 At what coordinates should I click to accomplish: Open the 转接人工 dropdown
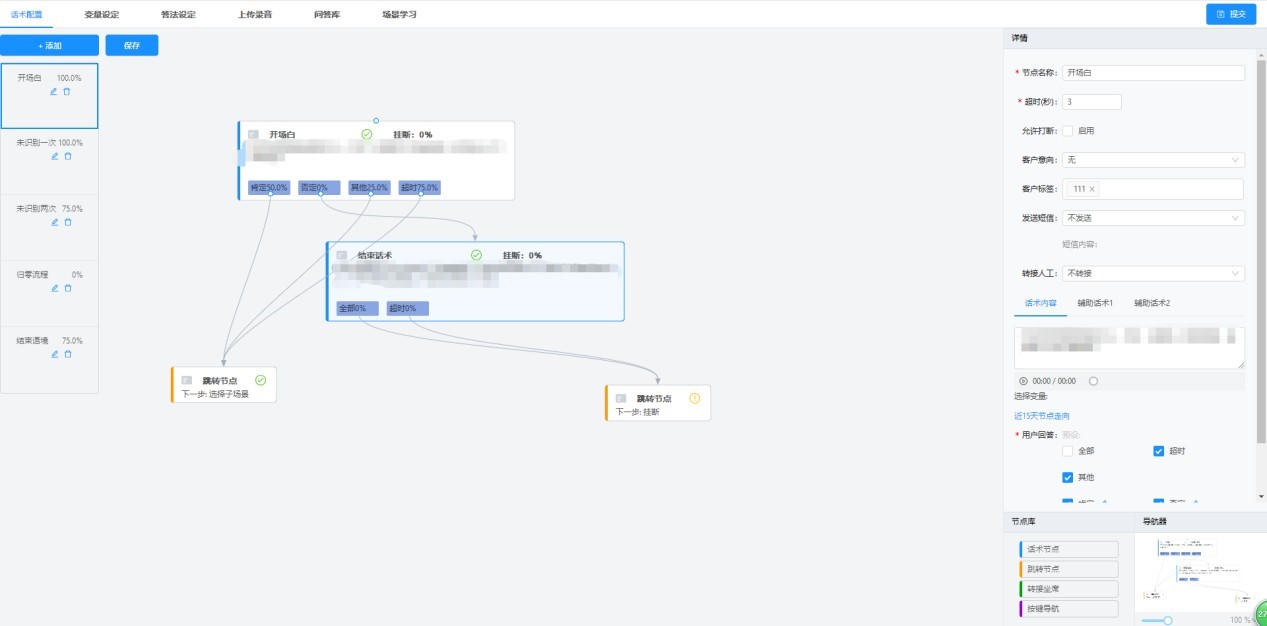1153,273
